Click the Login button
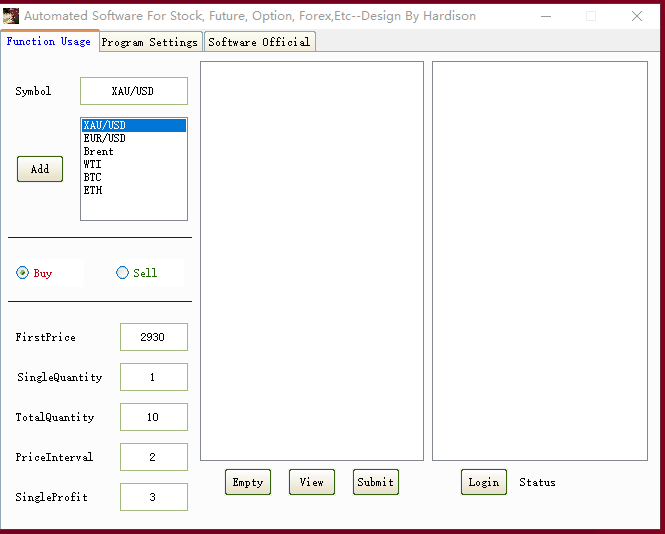The image size is (665, 534). (483, 482)
